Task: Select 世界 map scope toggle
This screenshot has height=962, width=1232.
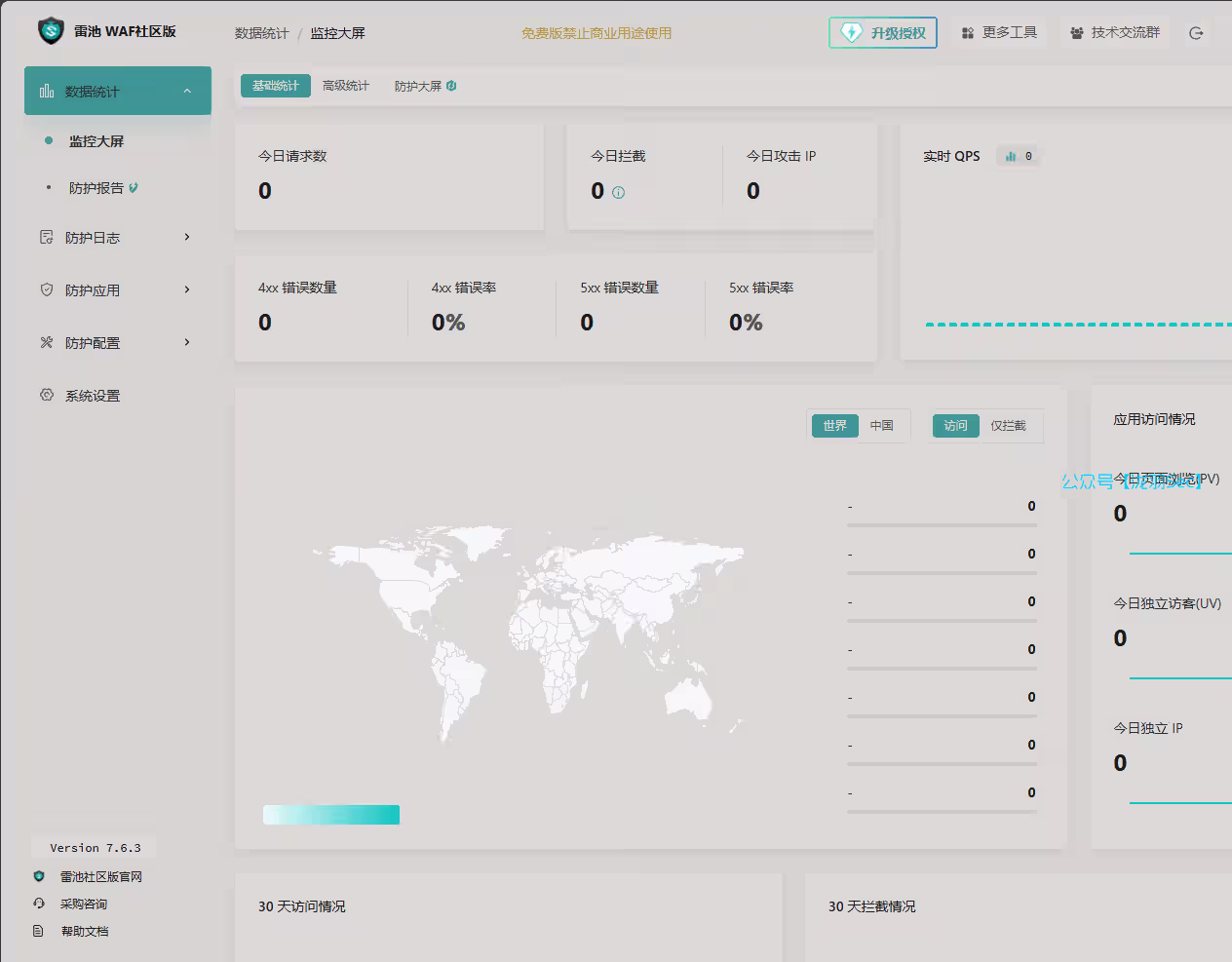Action: pos(834,426)
